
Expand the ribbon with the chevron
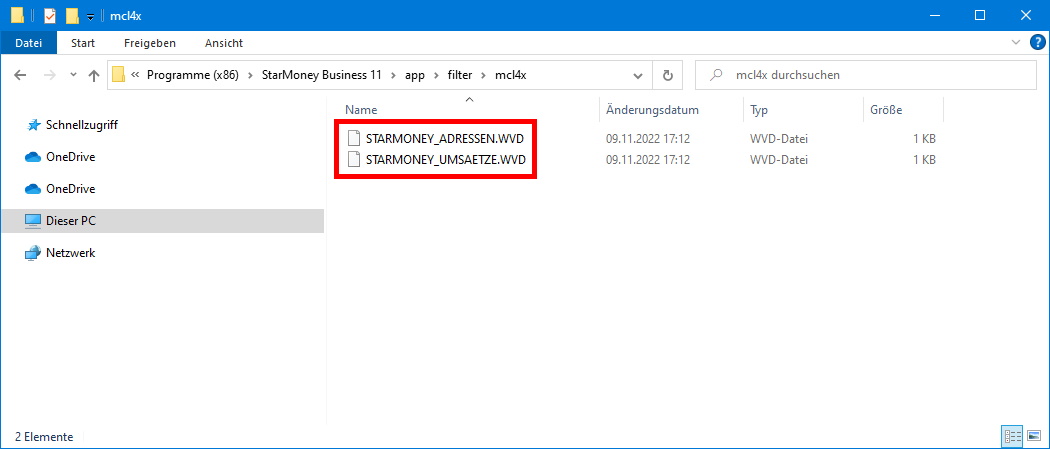coord(1015,43)
